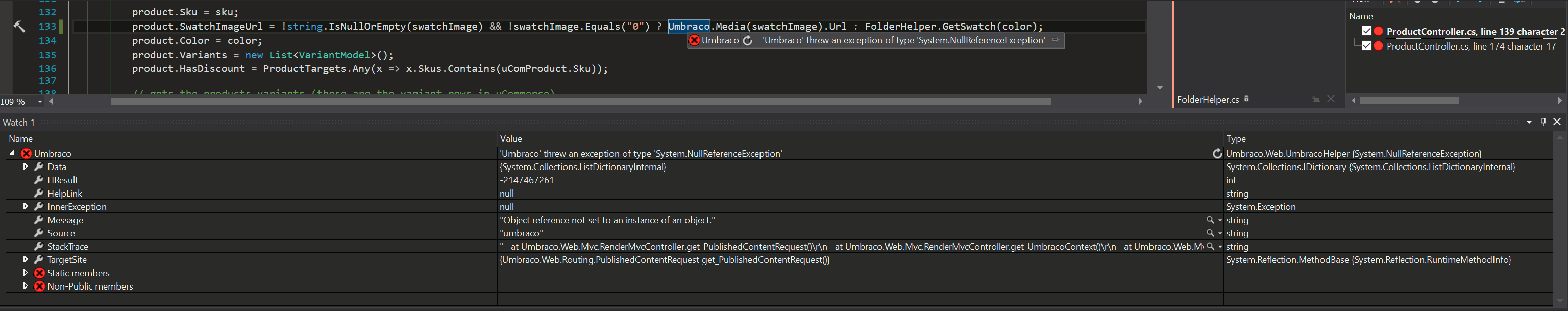Click the red error icon on Static members
This screenshot has height=311, width=1568.
coord(40,273)
